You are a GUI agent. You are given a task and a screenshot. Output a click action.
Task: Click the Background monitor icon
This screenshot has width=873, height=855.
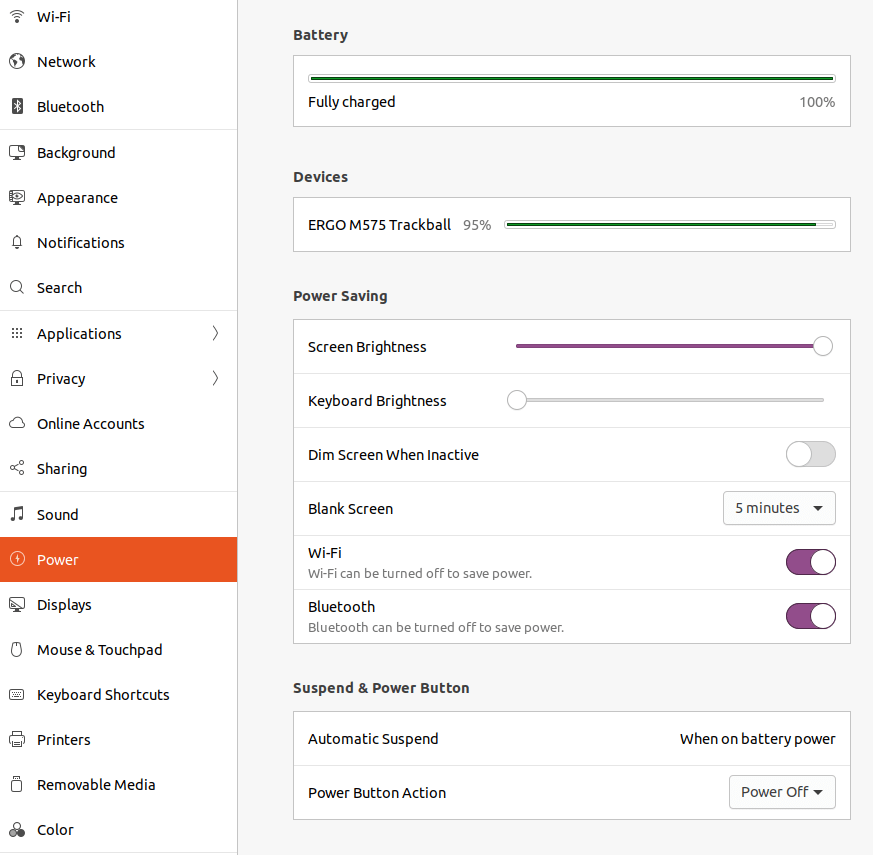[16, 153]
